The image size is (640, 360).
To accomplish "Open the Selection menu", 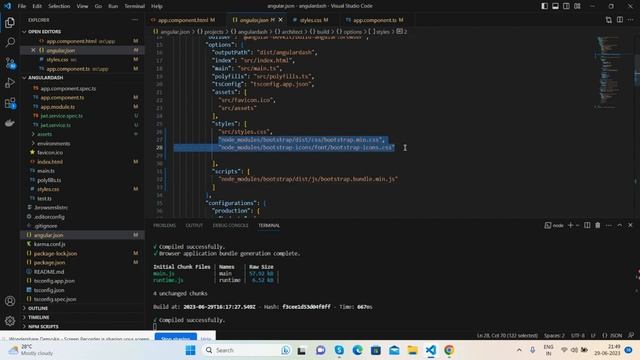I will click(x=59, y=6).
